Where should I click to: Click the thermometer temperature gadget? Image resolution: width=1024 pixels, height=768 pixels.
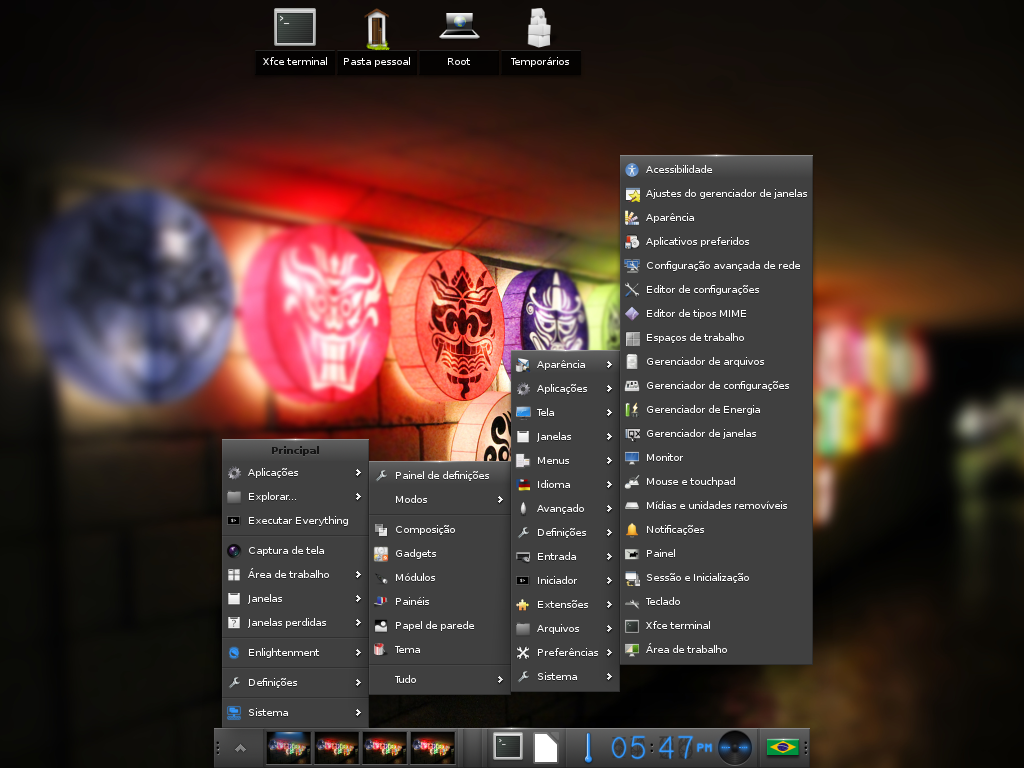(x=588, y=747)
